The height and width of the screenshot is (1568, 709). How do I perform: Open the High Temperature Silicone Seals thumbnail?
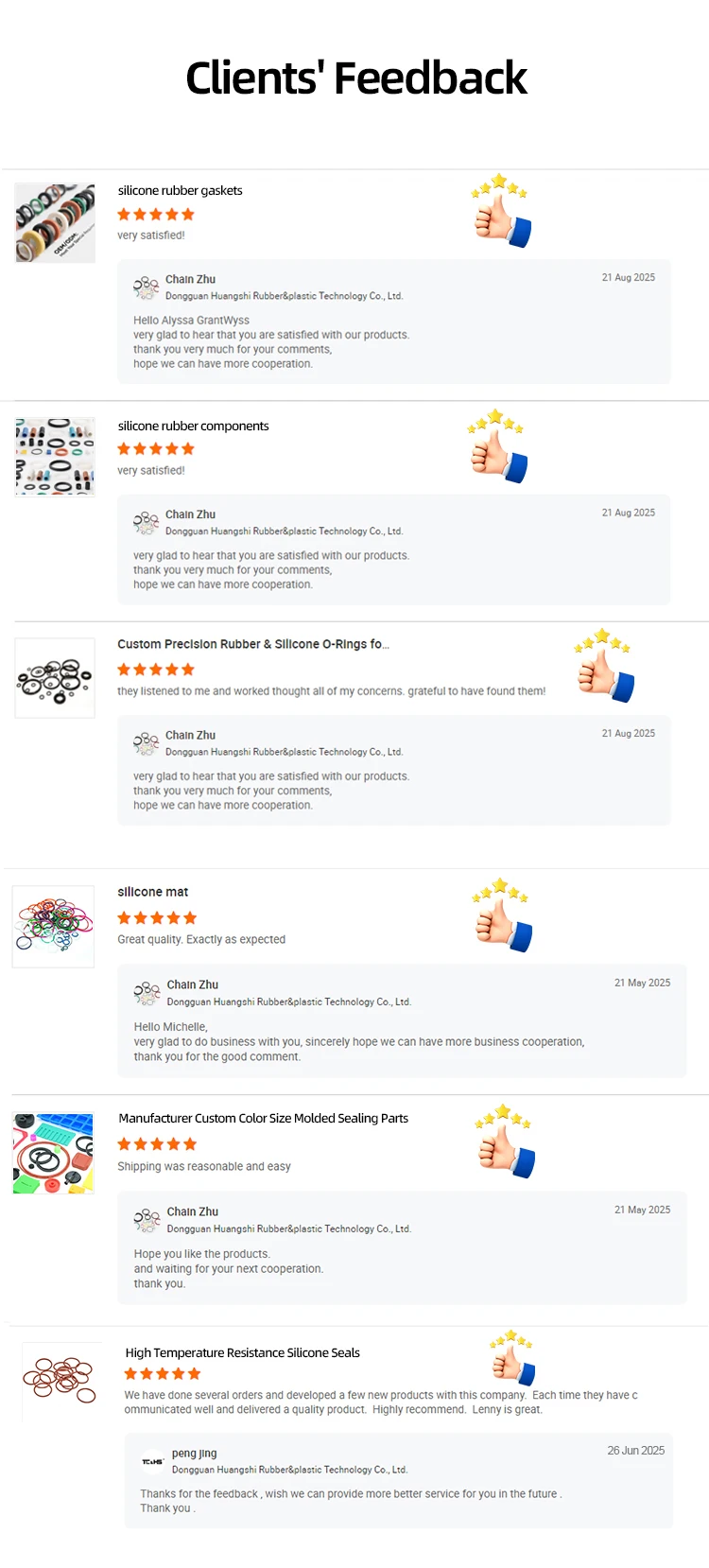pos(61,1381)
